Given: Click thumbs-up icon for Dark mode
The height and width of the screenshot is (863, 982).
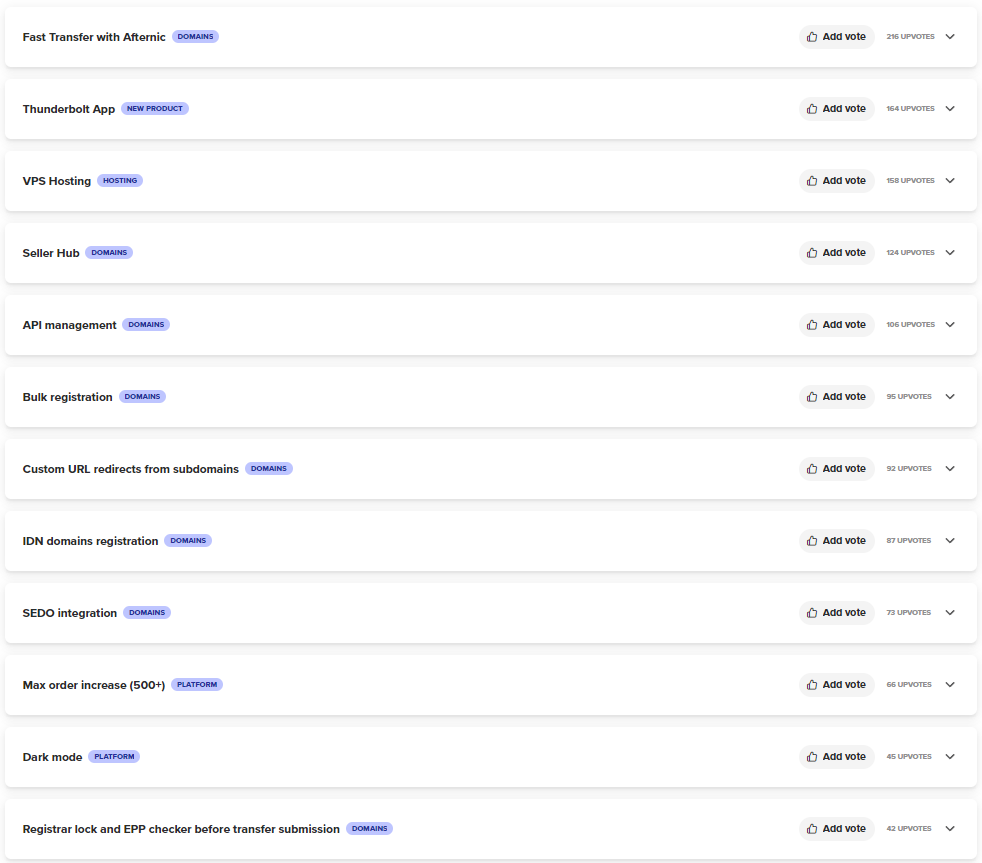Looking at the screenshot, I should click(812, 757).
